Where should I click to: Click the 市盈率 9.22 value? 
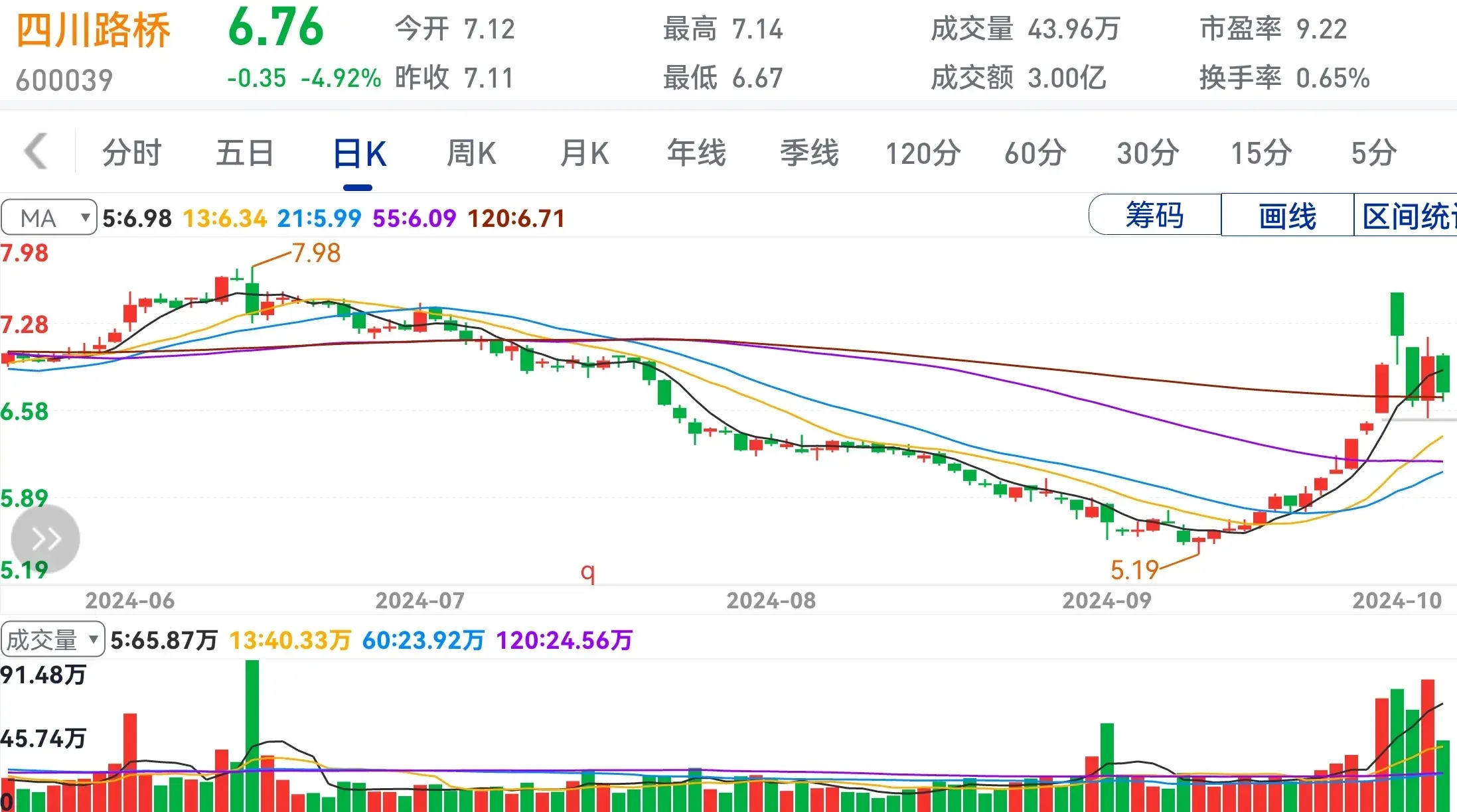point(1273,29)
